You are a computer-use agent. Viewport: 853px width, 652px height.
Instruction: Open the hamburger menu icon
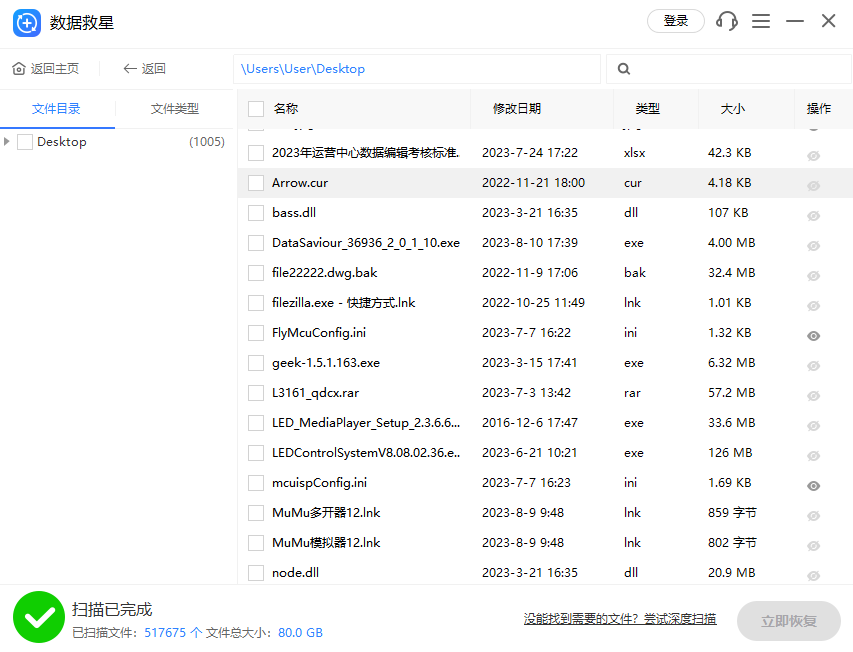(760, 20)
